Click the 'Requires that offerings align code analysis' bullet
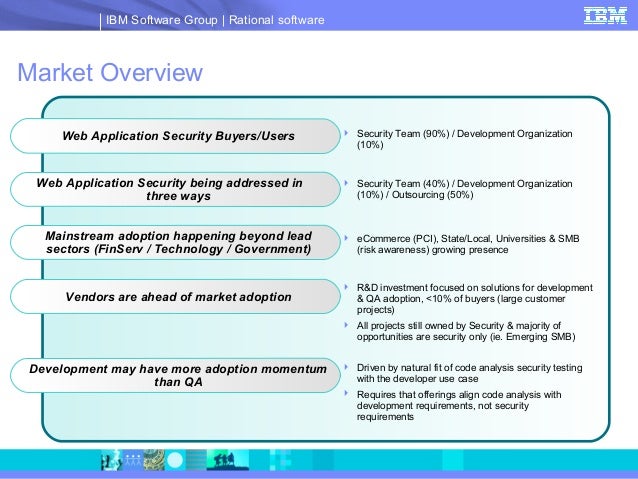The image size is (638, 479). (459, 406)
